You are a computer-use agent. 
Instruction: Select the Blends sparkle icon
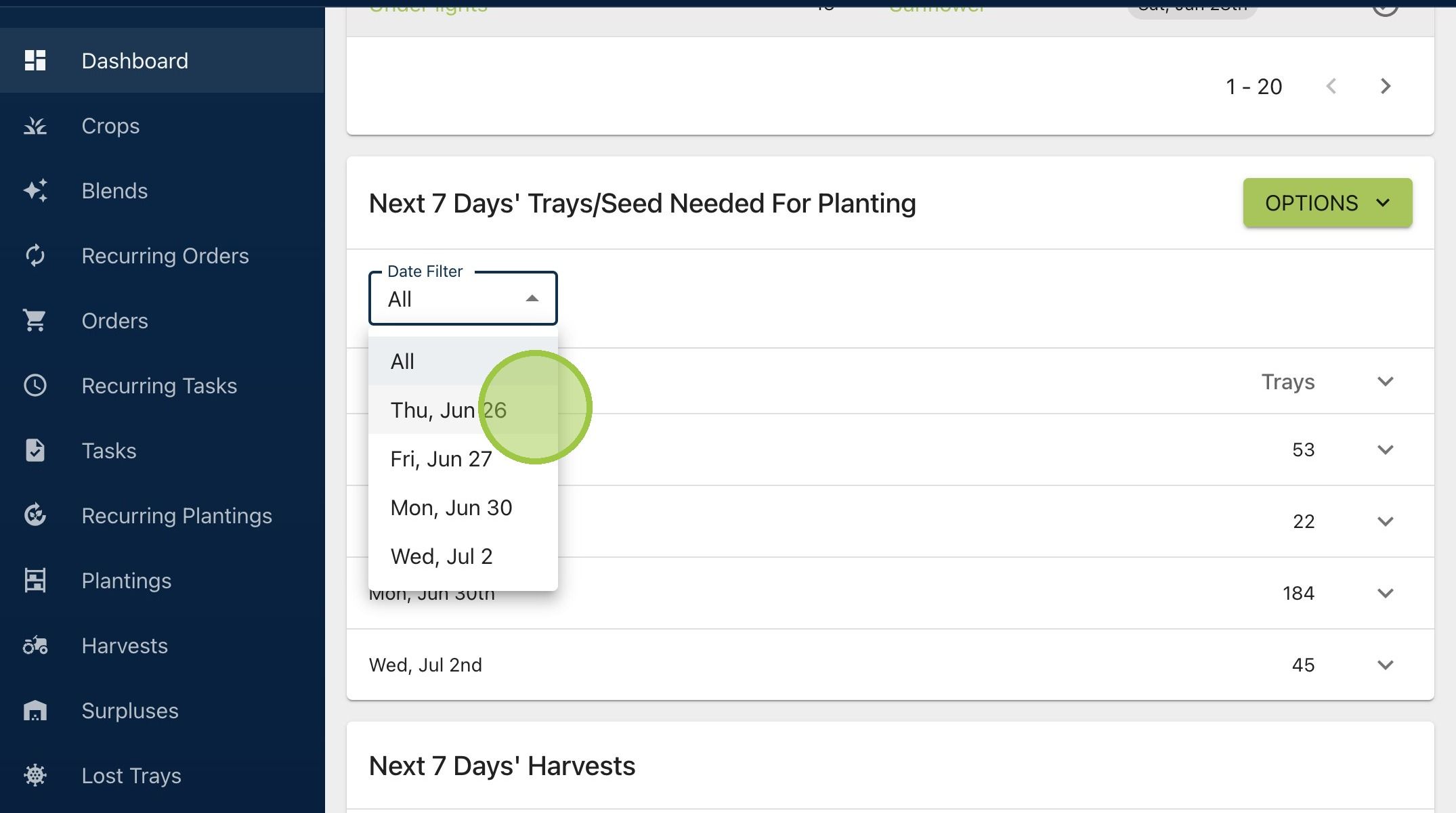[35, 190]
